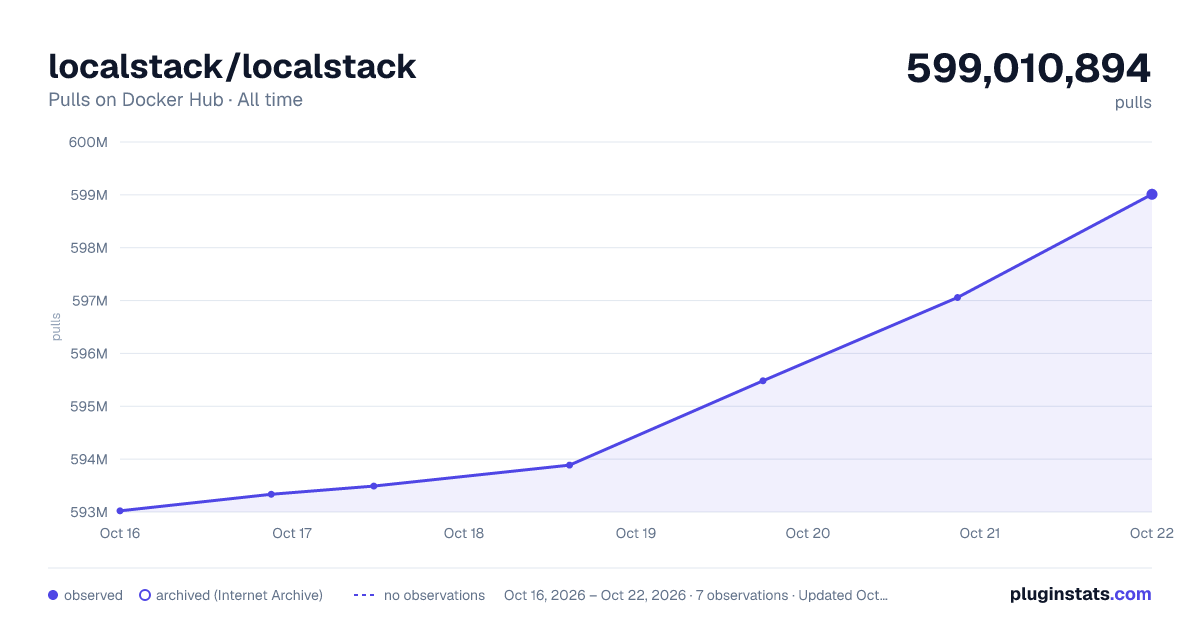Screen dimensions: 1200x630
Task: Click the 'pulls' unit label under the total
Action: click(1133, 103)
